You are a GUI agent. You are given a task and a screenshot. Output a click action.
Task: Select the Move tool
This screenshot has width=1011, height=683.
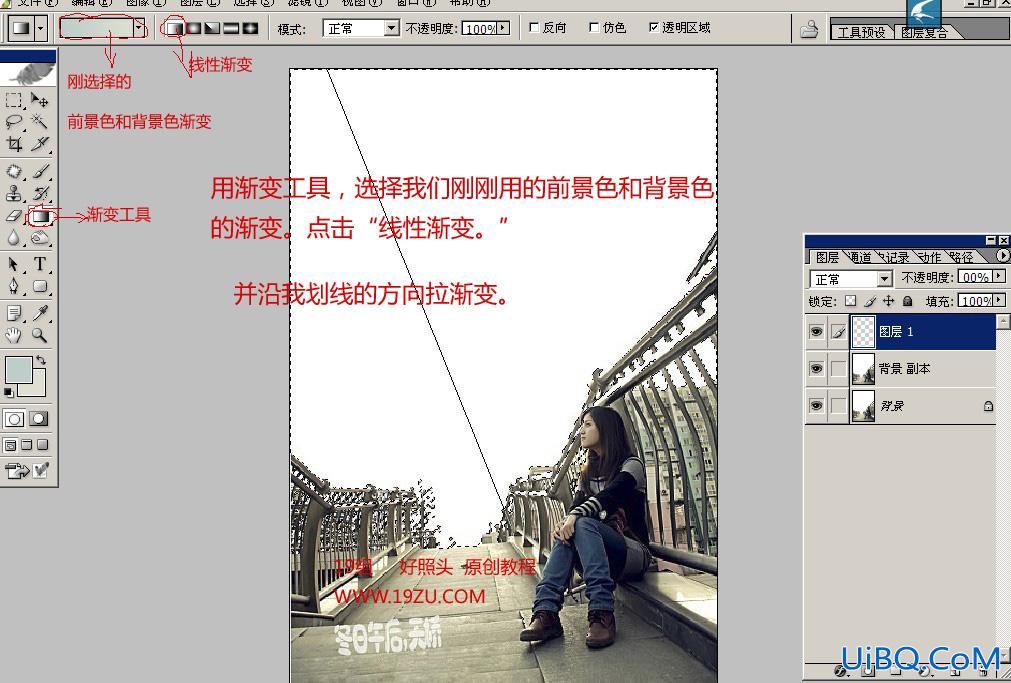39,100
